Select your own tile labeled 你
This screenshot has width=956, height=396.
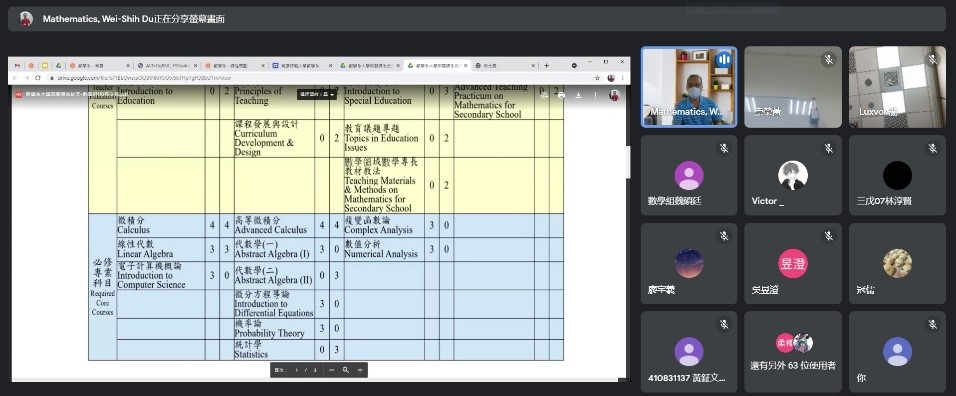pyautogui.click(x=897, y=352)
